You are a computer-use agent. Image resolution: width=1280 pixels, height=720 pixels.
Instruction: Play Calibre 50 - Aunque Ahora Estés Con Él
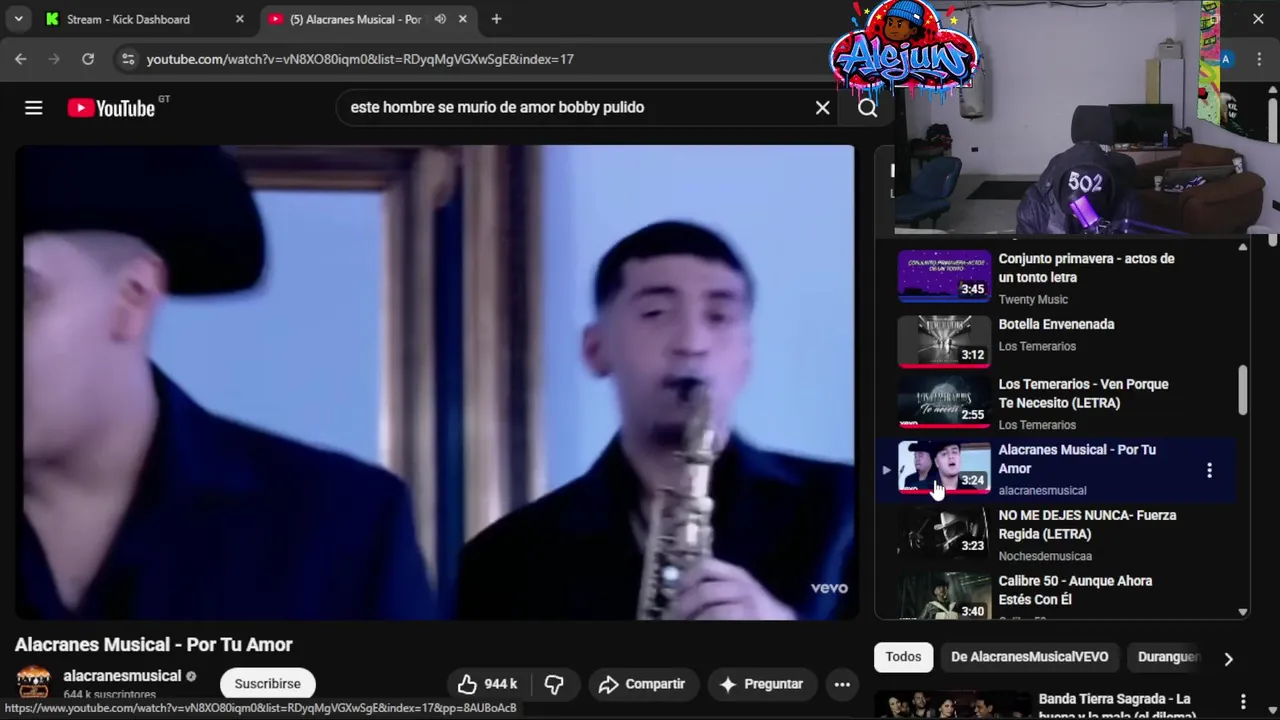tap(1075, 590)
